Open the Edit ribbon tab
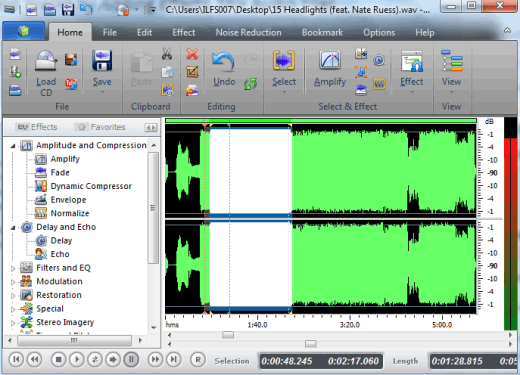Screen dimensions: 520x375 [144, 33]
